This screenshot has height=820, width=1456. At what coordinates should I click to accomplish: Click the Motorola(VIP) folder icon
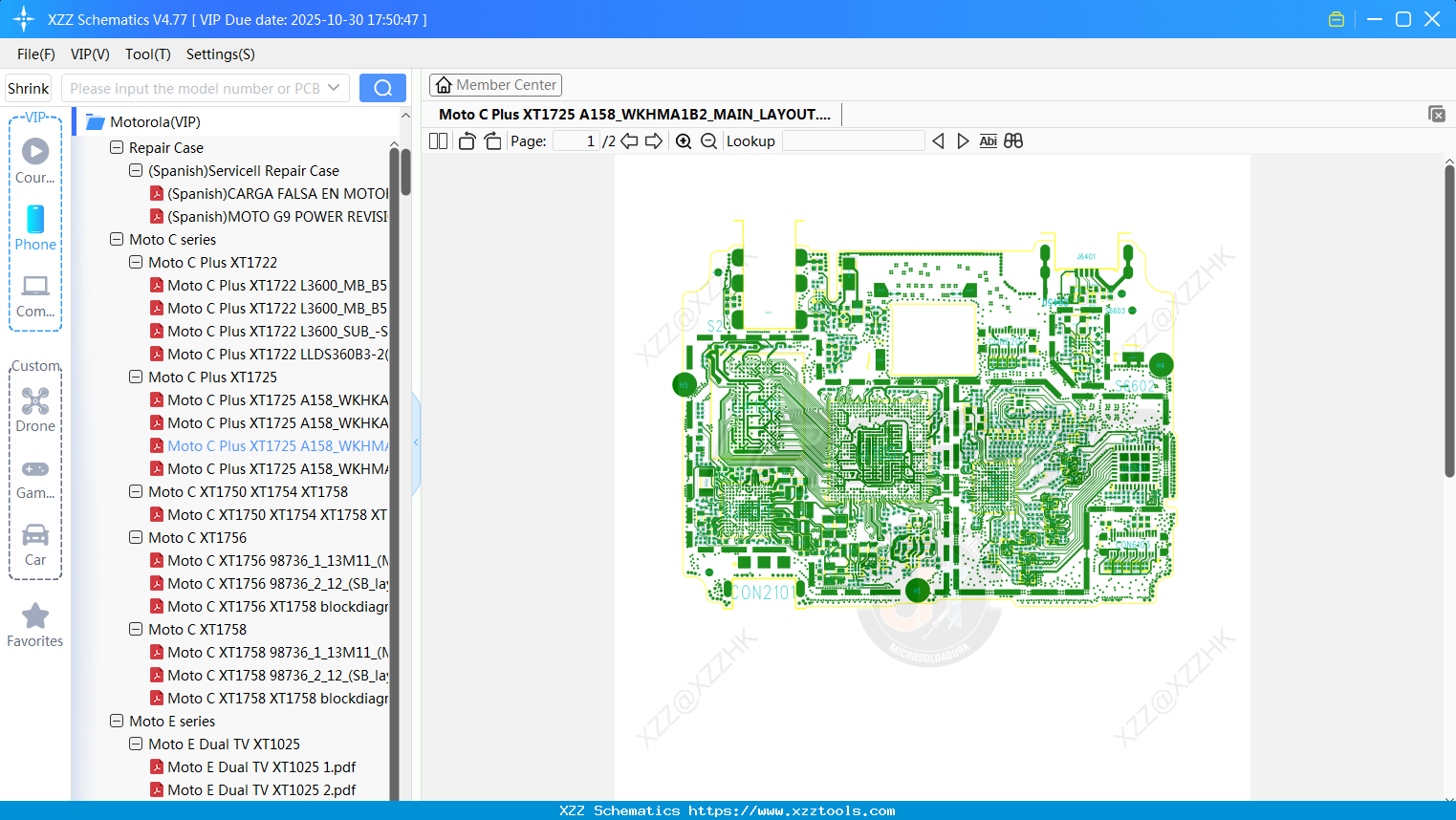[x=95, y=122]
